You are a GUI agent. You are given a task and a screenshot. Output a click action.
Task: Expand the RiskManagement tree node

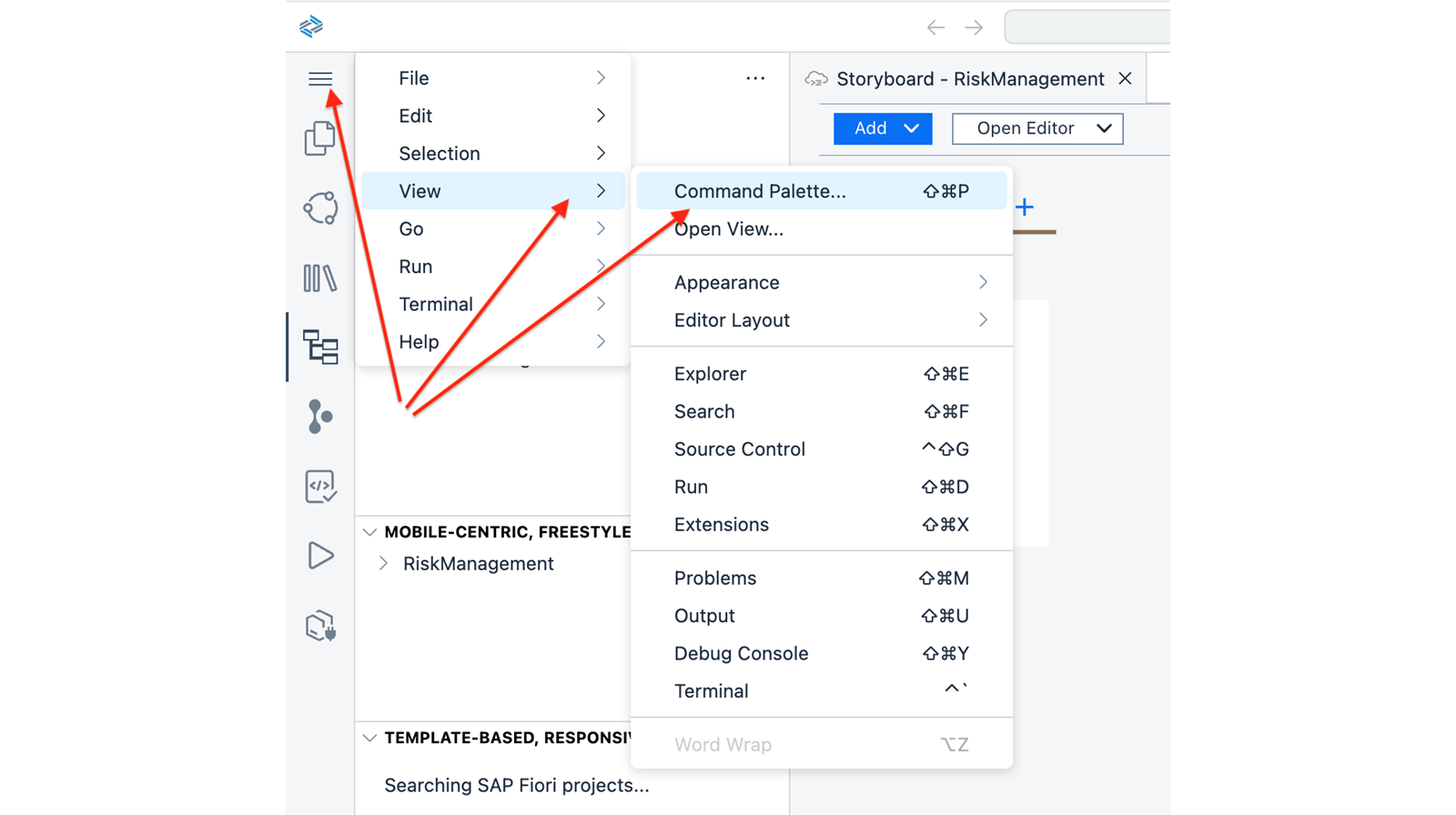point(383,564)
